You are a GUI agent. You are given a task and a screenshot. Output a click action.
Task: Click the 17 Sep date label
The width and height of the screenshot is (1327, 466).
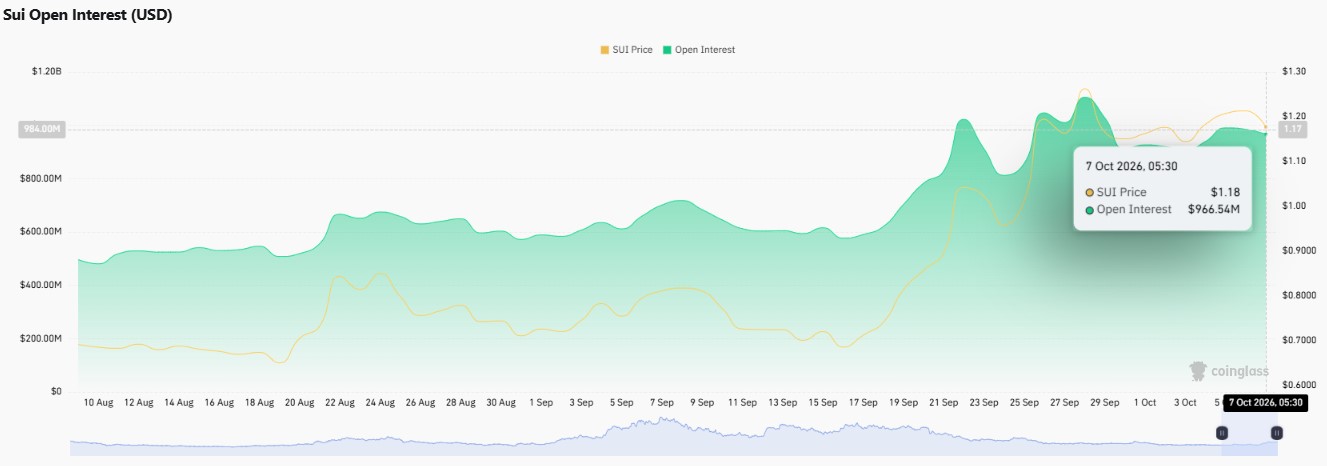(863, 403)
